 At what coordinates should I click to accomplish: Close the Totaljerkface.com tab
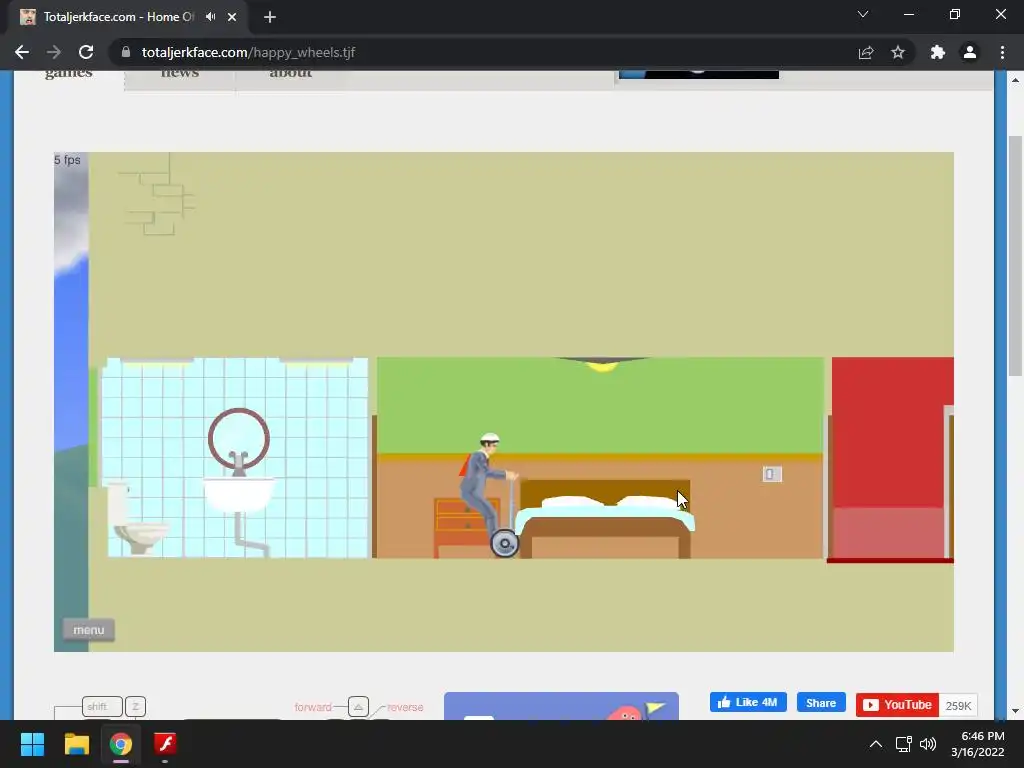pyautogui.click(x=232, y=17)
